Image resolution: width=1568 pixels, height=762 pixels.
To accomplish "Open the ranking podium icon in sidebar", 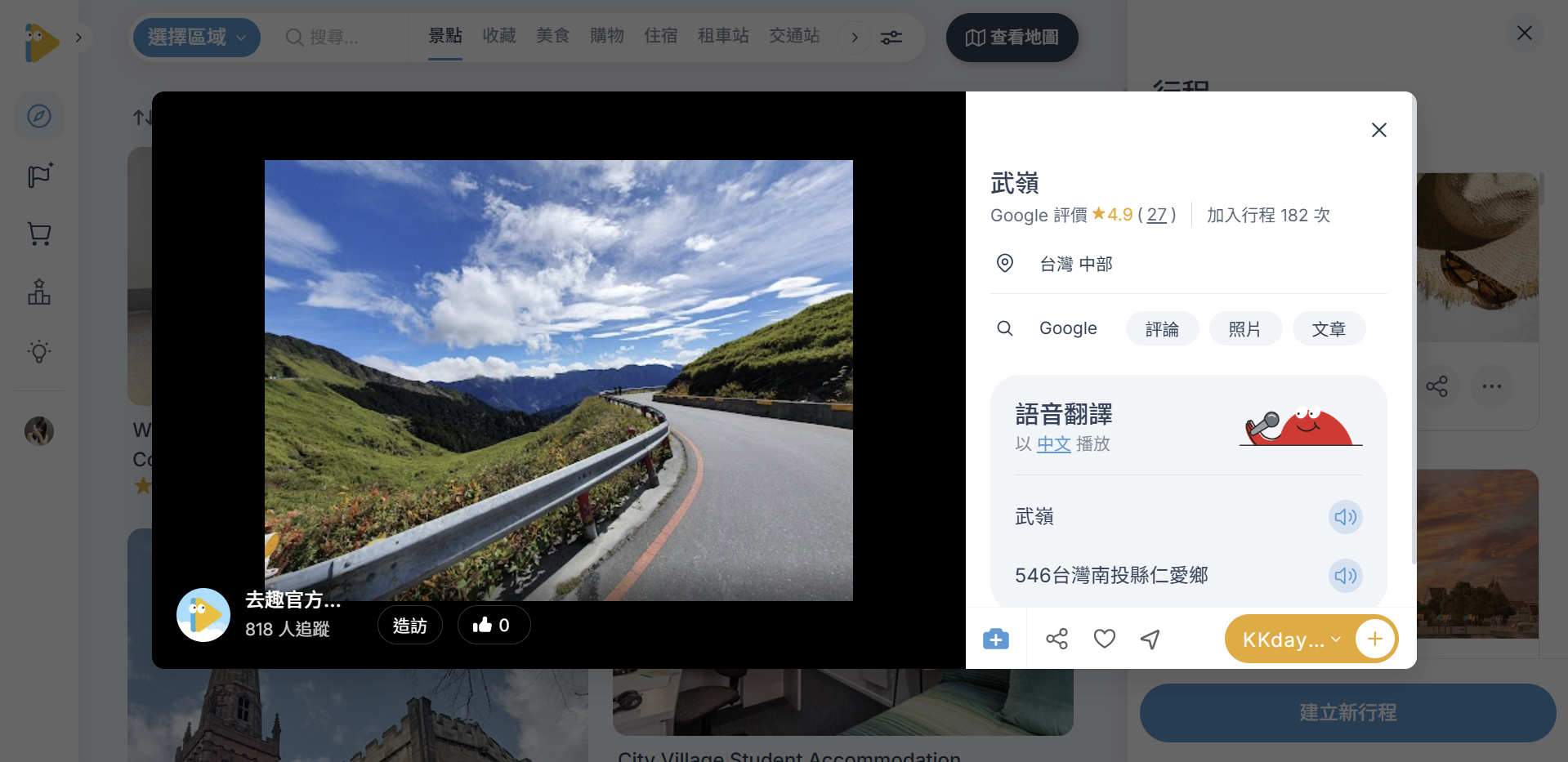I will pyautogui.click(x=39, y=292).
